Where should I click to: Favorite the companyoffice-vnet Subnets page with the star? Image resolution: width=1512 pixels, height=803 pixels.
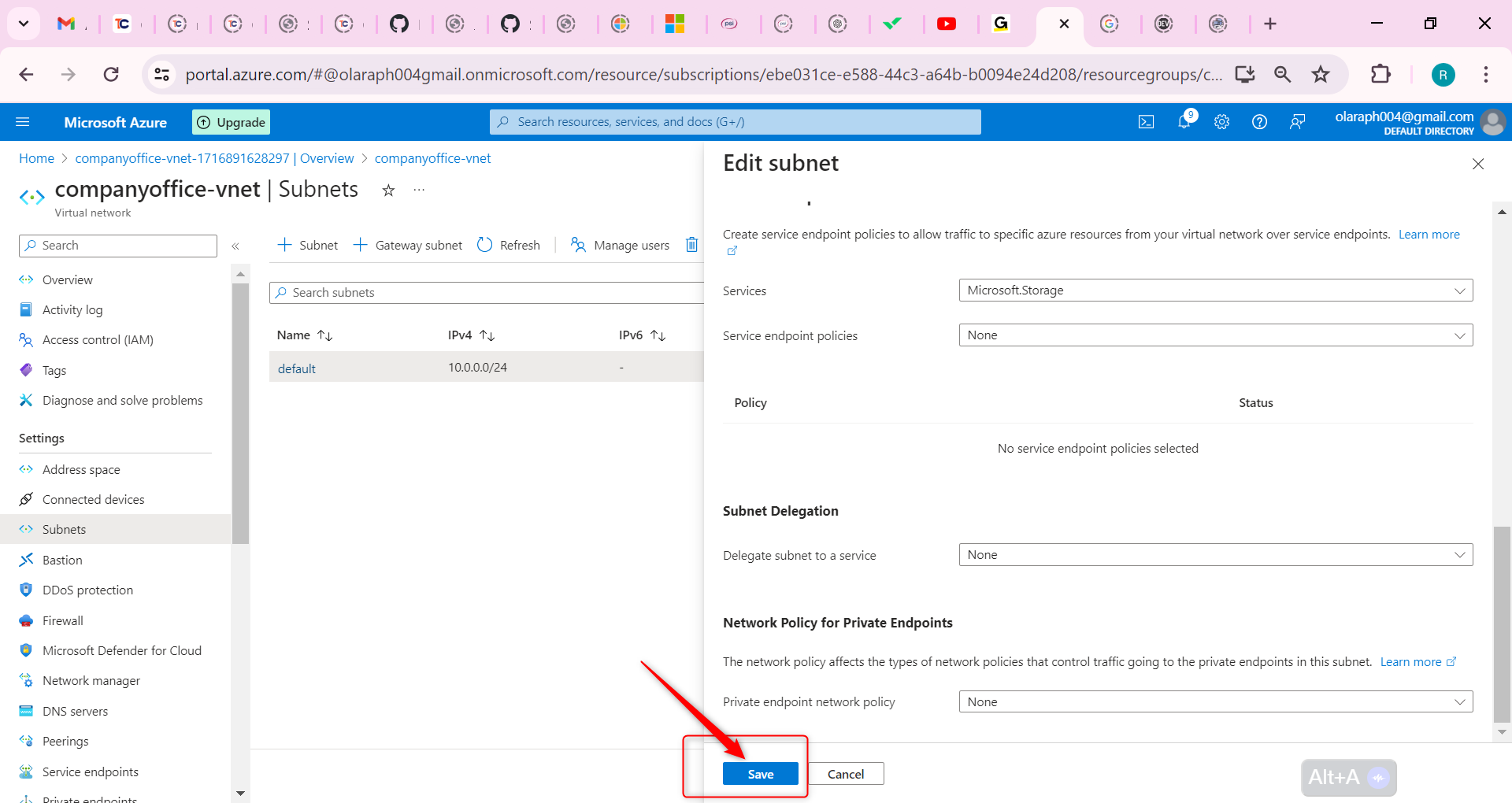point(388,190)
